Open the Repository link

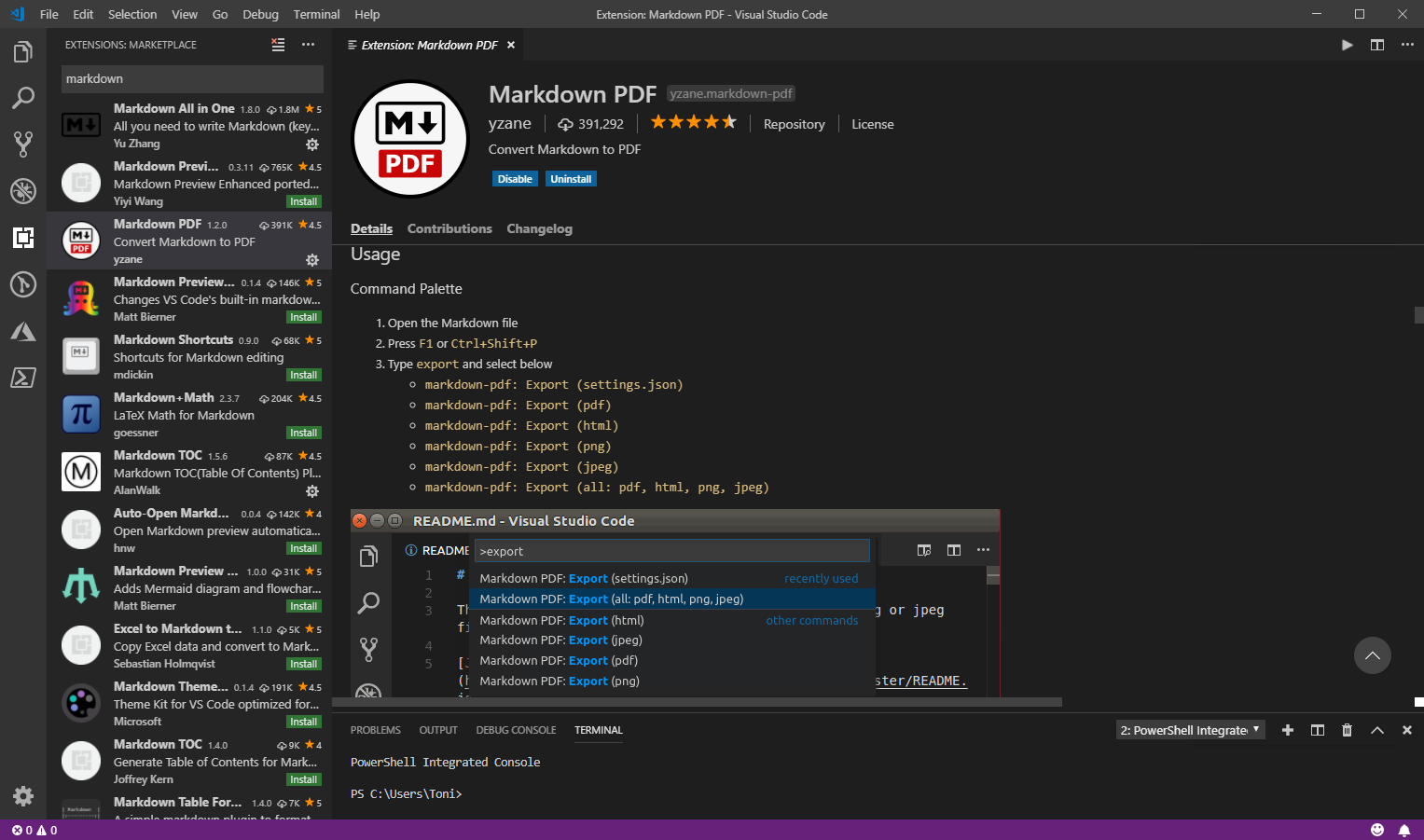(794, 124)
